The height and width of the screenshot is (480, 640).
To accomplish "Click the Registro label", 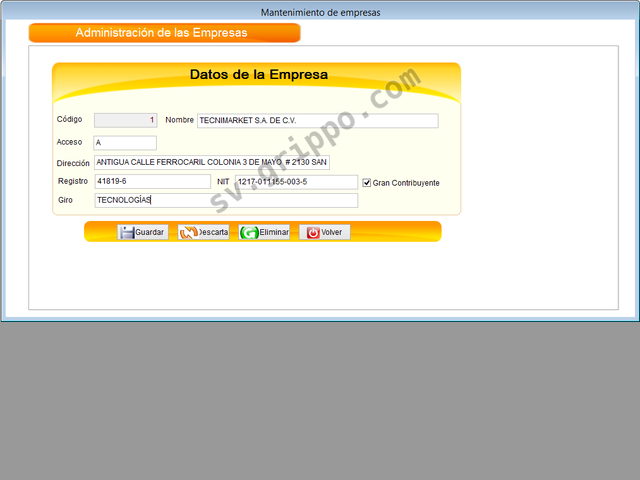I will point(73,181).
